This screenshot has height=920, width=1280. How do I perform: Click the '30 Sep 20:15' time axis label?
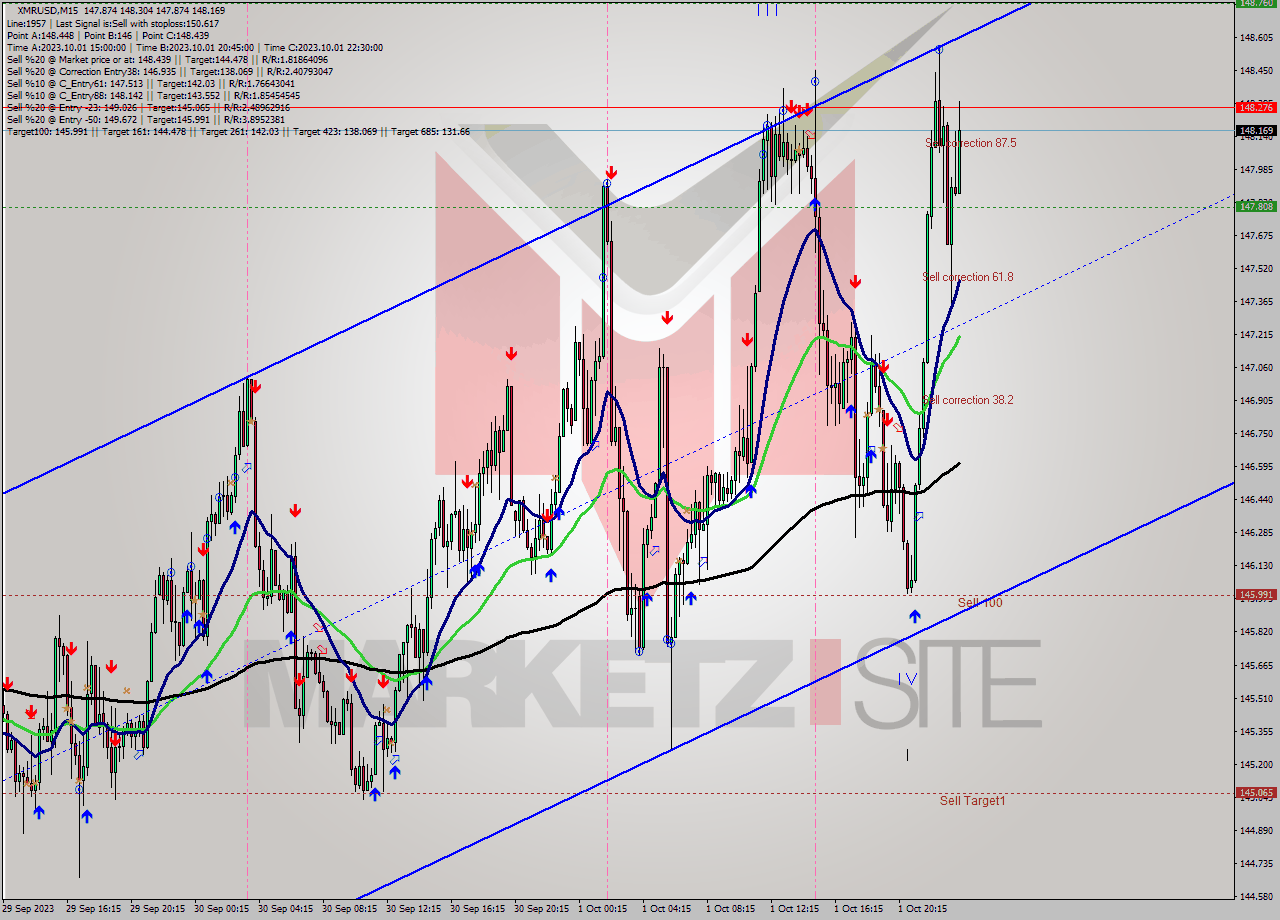pos(541,909)
